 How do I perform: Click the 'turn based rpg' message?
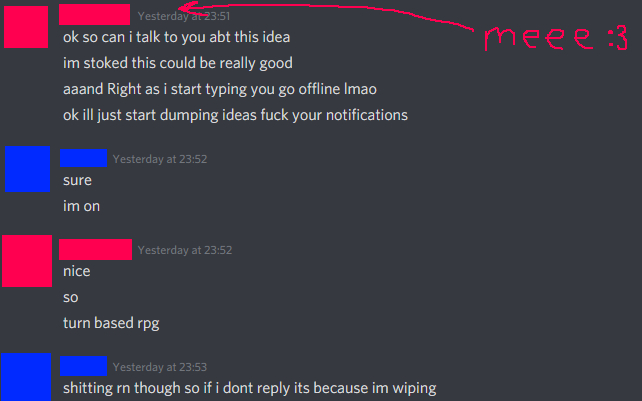pyautogui.click(x=111, y=323)
